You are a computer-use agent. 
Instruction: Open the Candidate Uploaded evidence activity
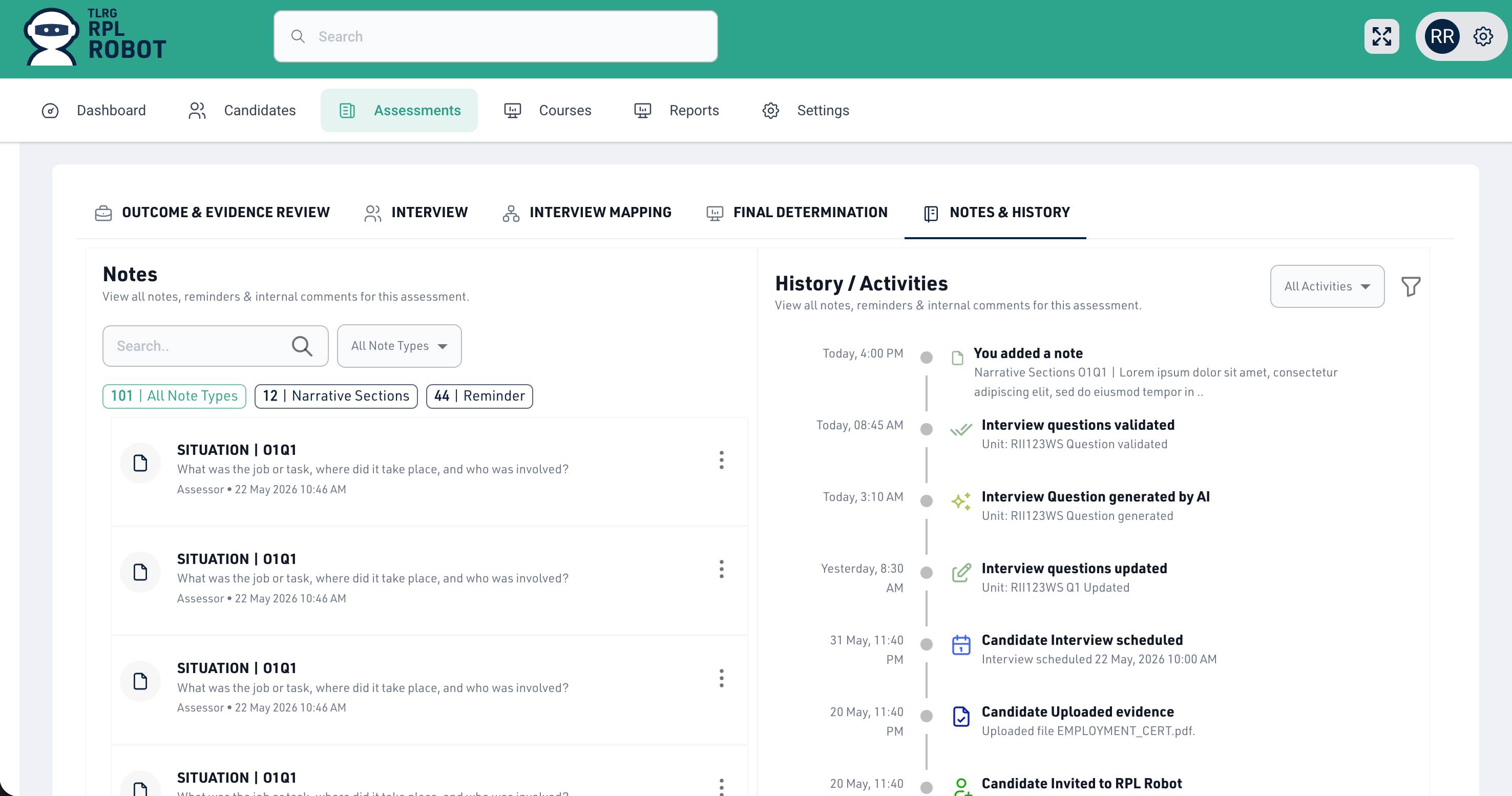[1078, 711]
